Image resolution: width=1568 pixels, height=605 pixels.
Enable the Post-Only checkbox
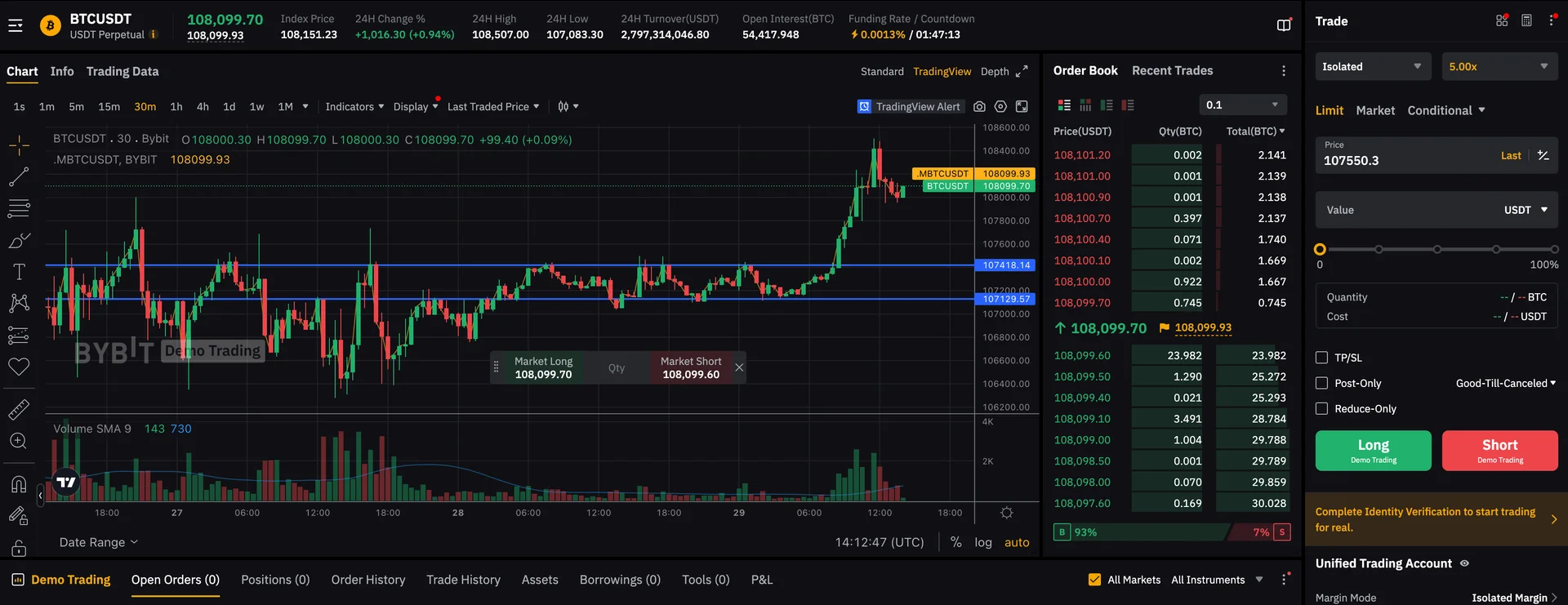tap(1321, 383)
